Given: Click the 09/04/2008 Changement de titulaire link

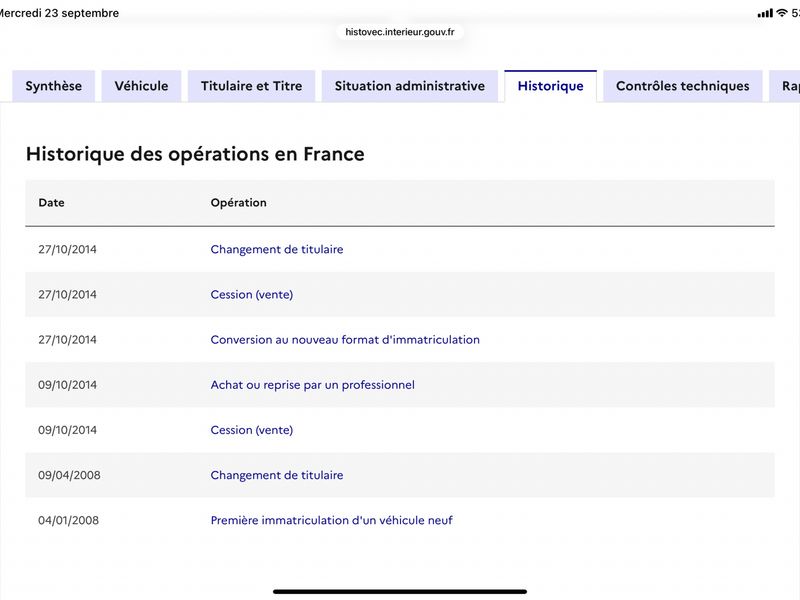Looking at the screenshot, I should [x=277, y=476].
